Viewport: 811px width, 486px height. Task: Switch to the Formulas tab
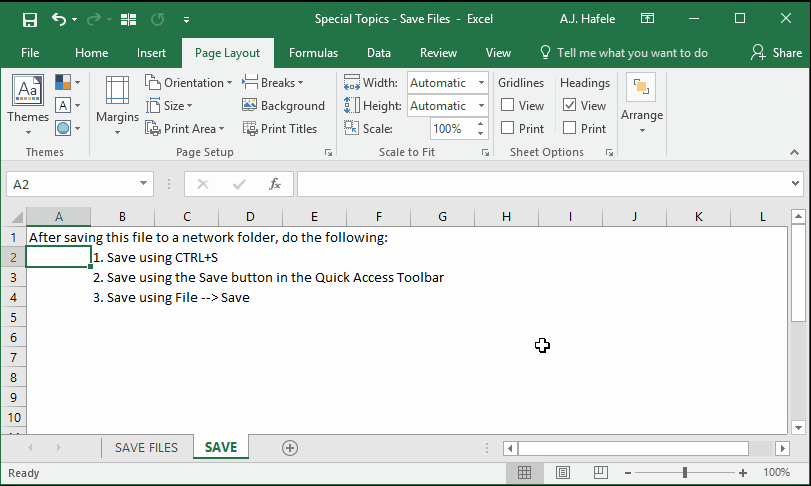click(313, 53)
